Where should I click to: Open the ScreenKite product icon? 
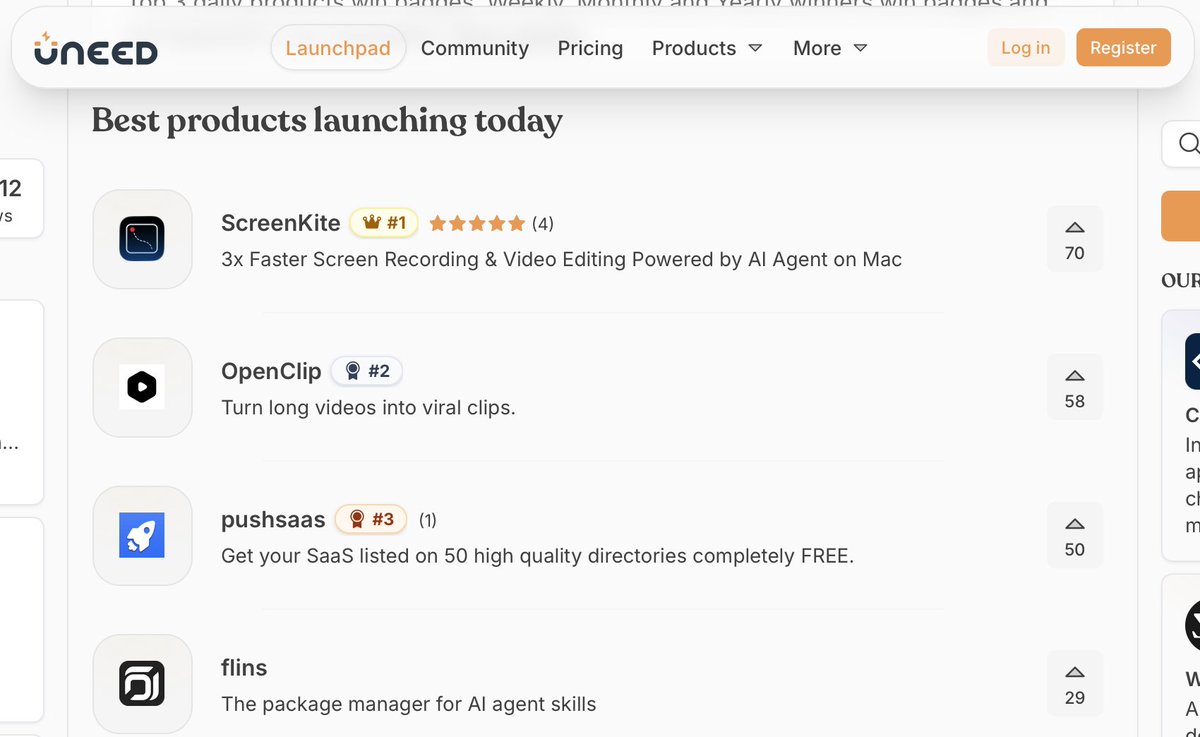pyautogui.click(x=142, y=240)
